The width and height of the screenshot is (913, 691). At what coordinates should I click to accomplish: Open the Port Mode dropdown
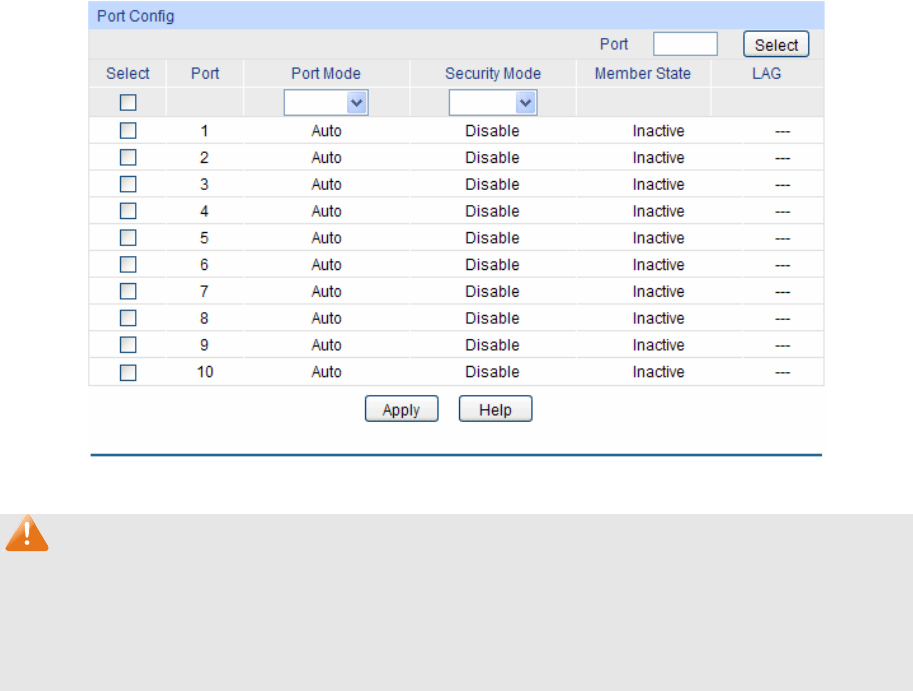pyautogui.click(x=326, y=102)
